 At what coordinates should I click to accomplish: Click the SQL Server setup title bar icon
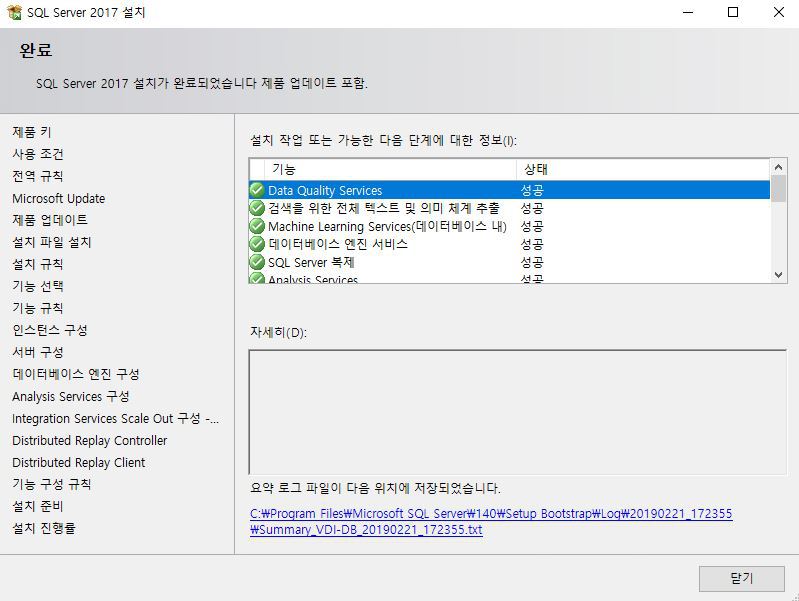(14, 12)
